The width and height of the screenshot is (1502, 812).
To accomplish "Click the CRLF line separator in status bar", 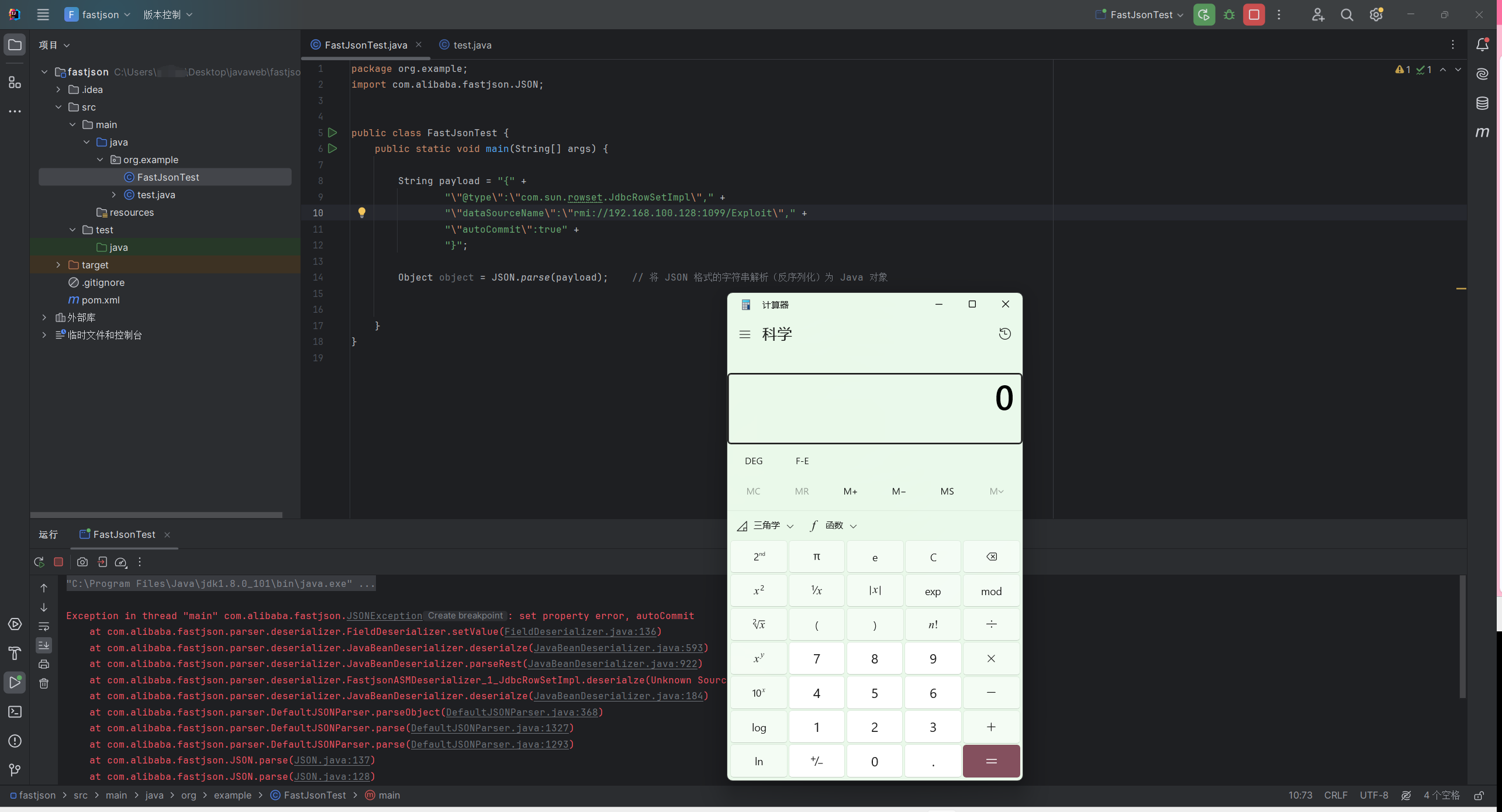I will pos(1336,795).
